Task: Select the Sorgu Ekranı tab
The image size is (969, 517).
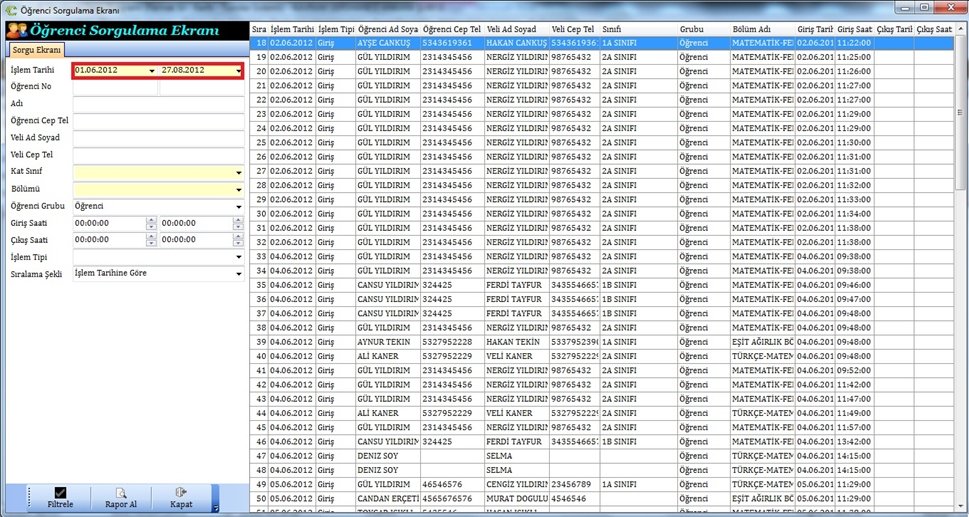Action: point(36,50)
